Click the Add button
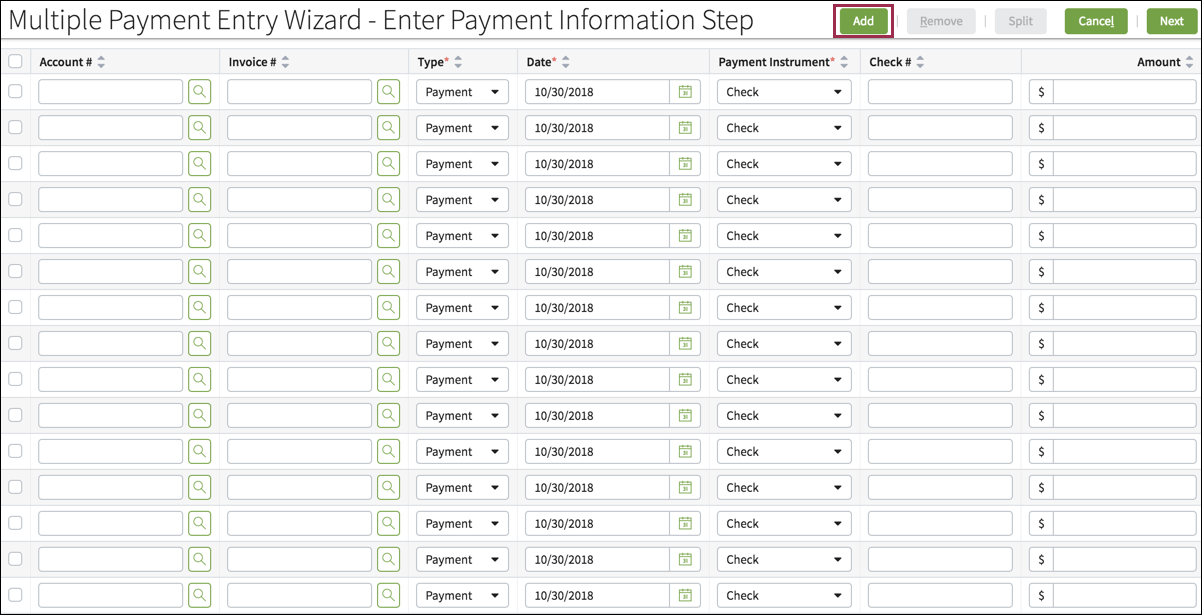Screen dimensions: 1202x615 tap(862, 20)
